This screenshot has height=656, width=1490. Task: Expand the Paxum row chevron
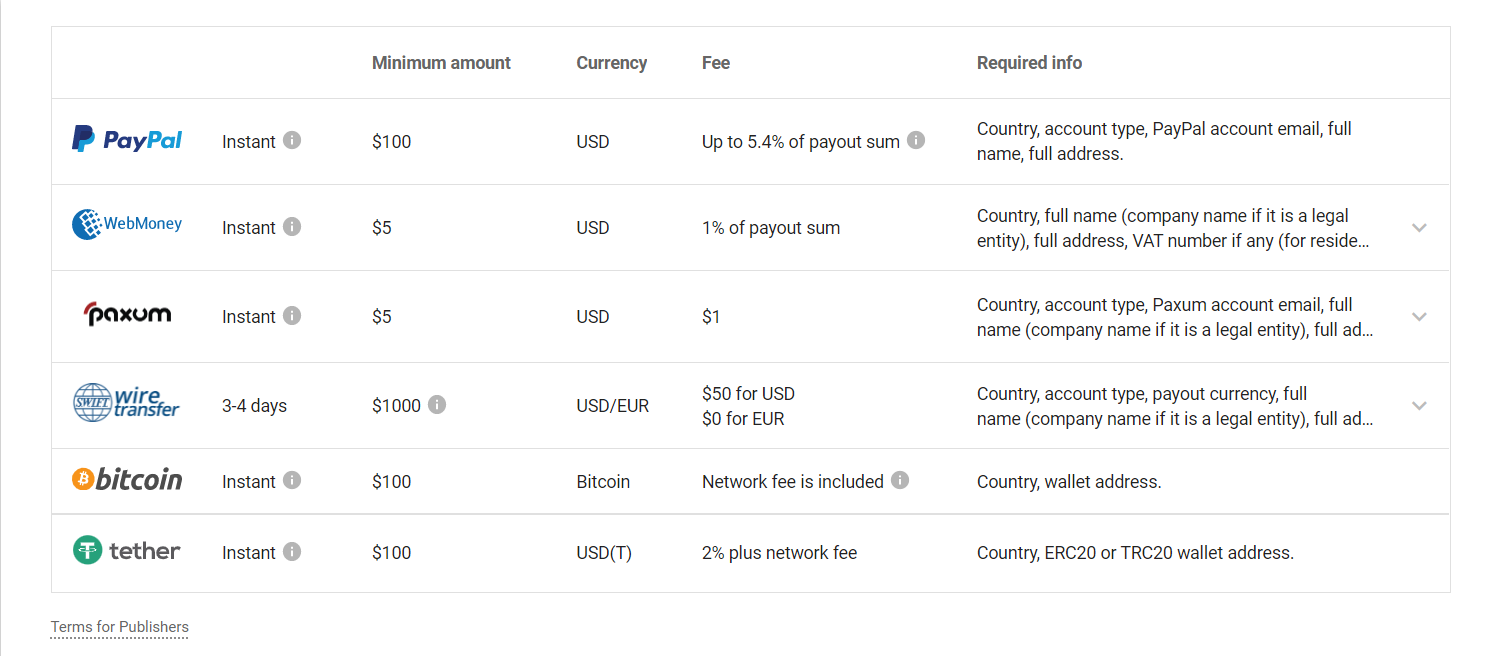(1419, 316)
